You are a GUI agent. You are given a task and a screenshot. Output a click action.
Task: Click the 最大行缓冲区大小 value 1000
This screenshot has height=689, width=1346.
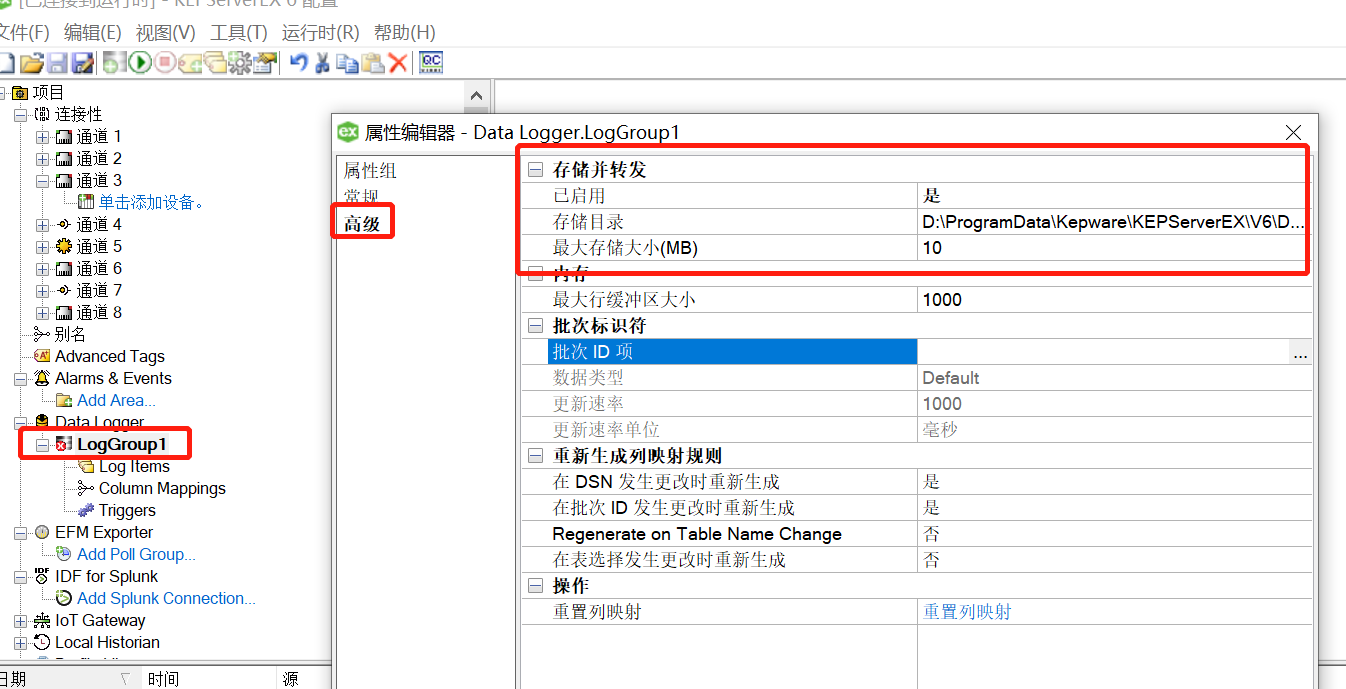click(1114, 300)
